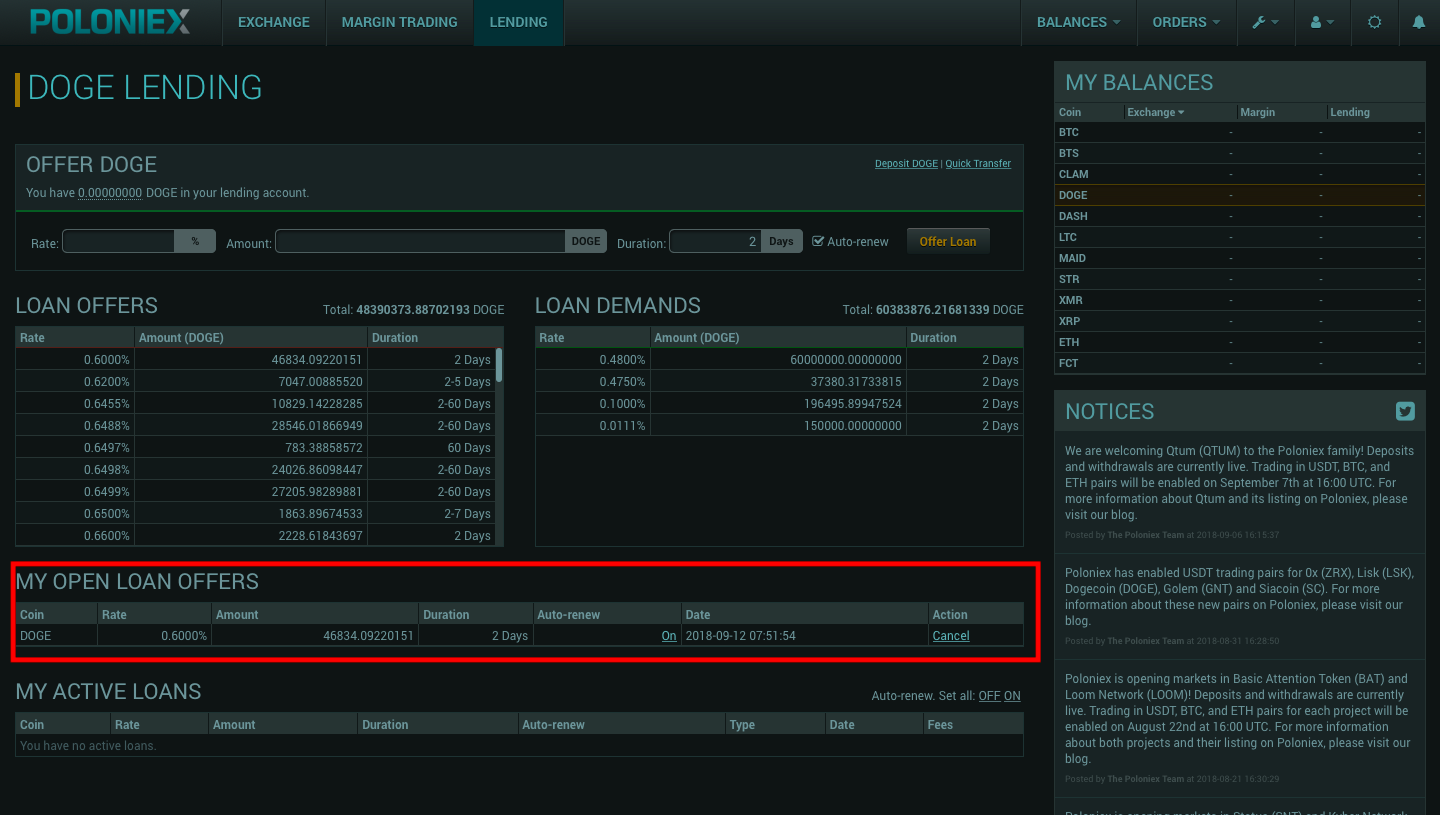
Task: Toggle the light/dark theme icon
Action: pyautogui.click(x=1374, y=22)
